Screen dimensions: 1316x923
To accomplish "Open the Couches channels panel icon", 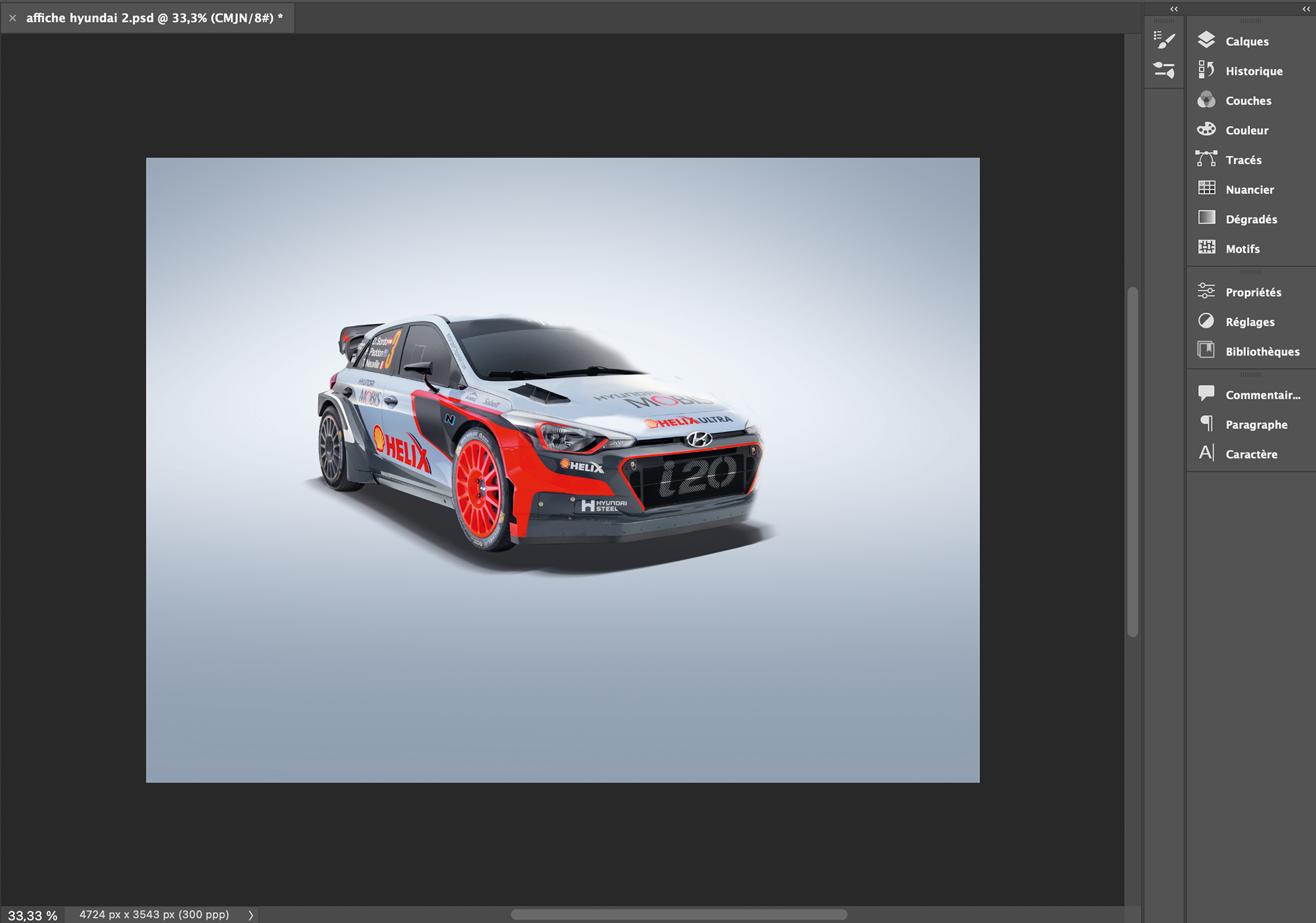I will click(x=1206, y=100).
